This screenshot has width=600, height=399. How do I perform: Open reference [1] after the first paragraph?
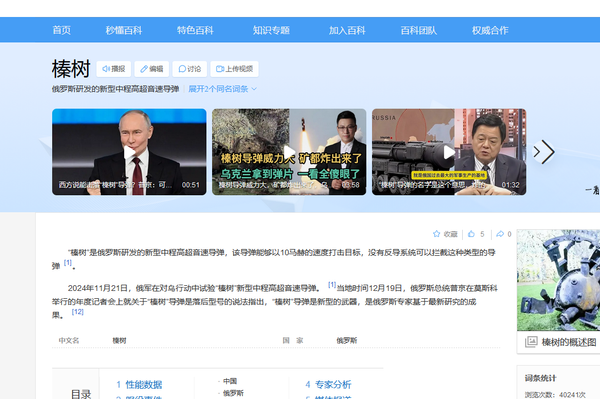coord(68,263)
